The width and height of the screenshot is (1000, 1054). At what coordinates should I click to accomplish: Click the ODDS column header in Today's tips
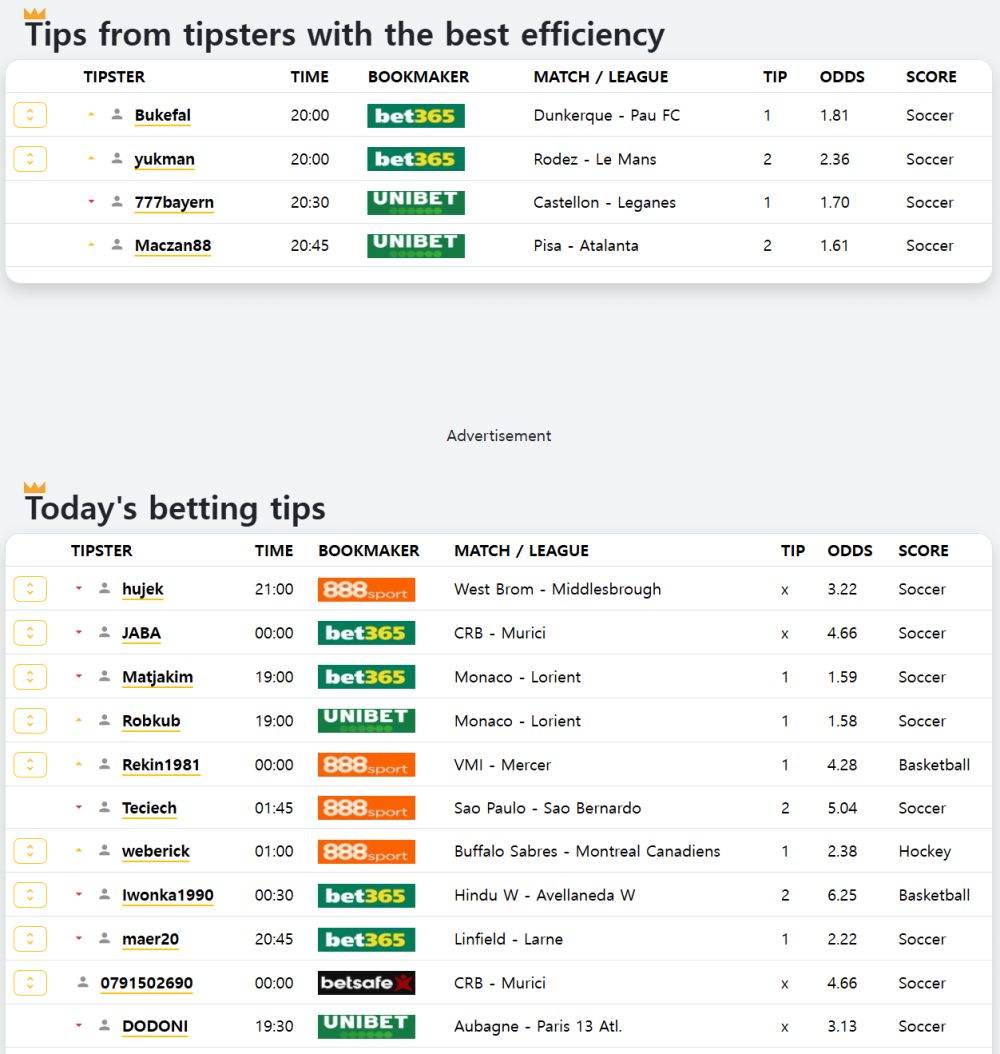(849, 551)
